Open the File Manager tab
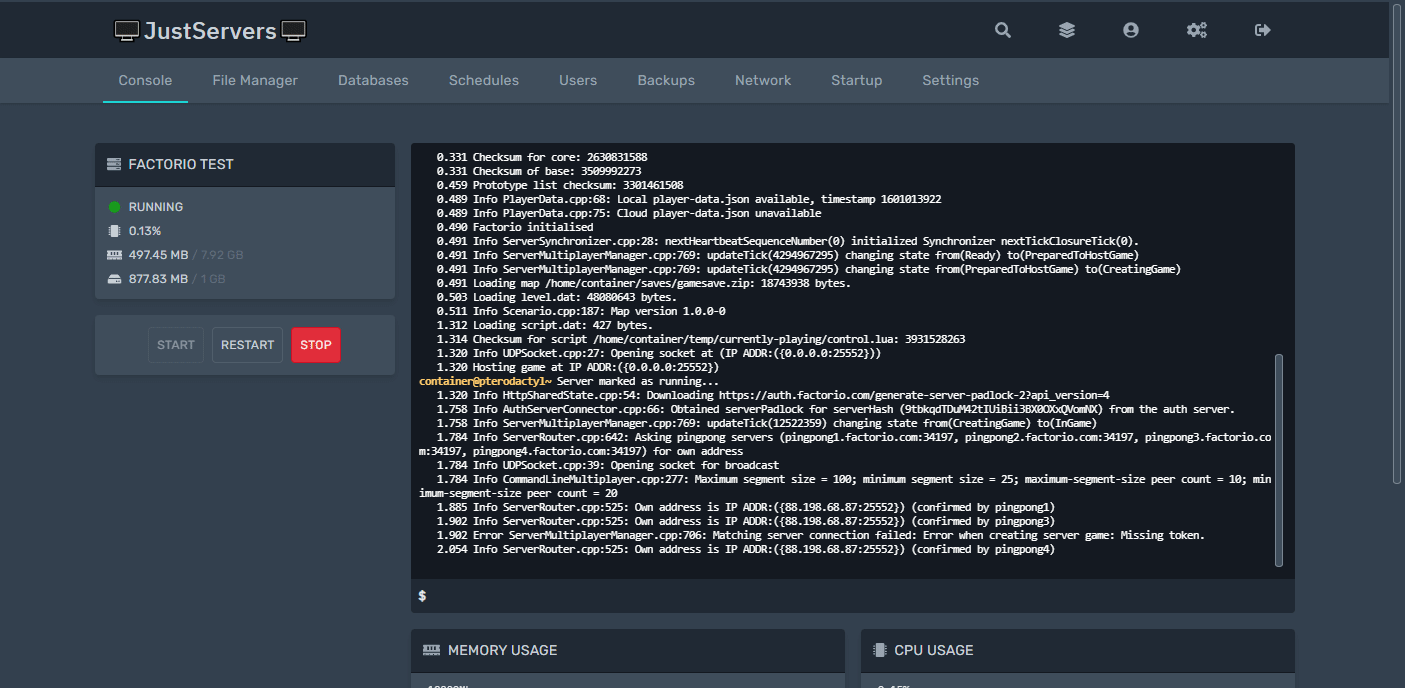 pyautogui.click(x=255, y=80)
